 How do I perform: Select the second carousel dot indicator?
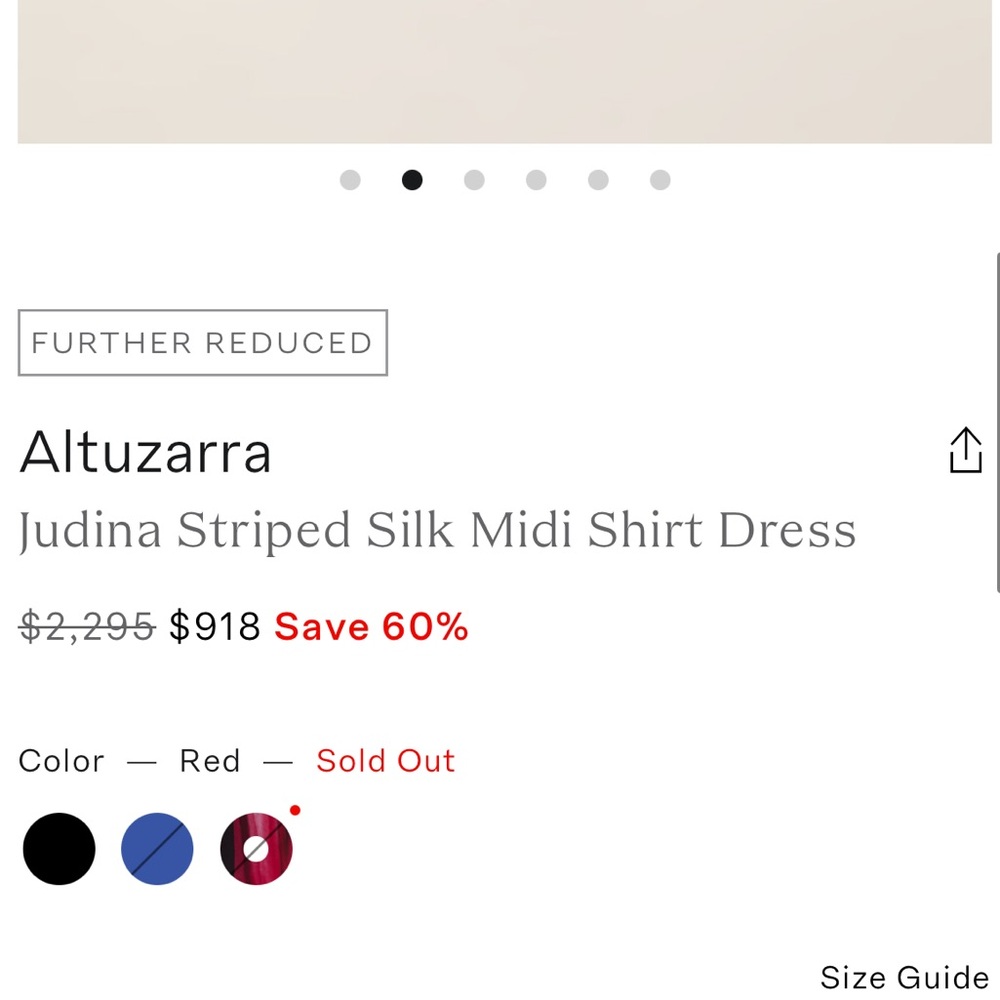[x=412, y=180]
